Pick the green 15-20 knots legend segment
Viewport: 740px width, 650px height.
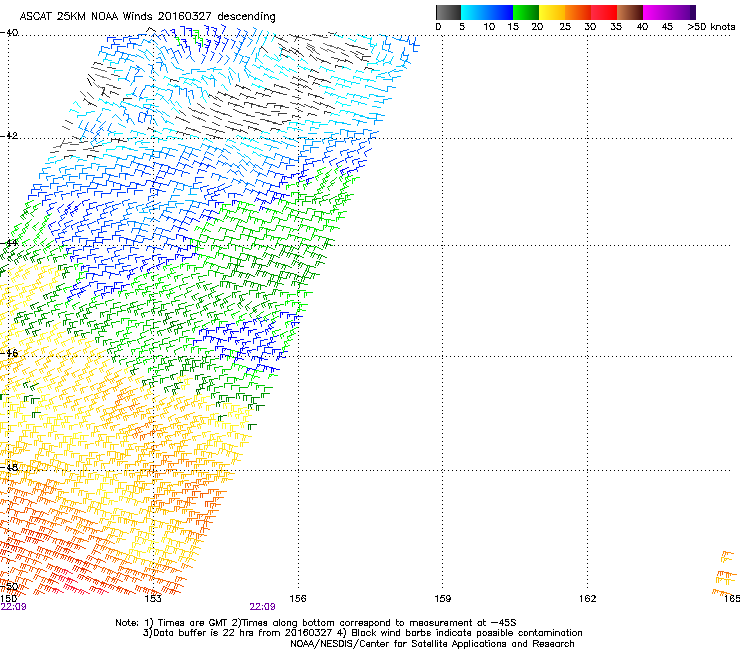tap(526, 12)
